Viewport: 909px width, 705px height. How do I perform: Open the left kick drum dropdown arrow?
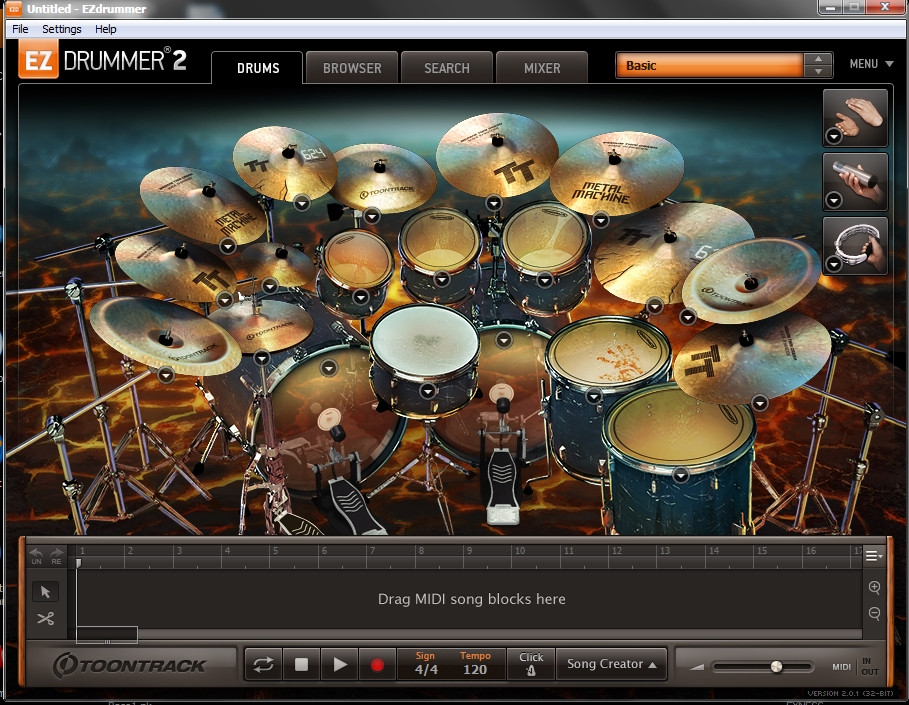tap(329, 368)
